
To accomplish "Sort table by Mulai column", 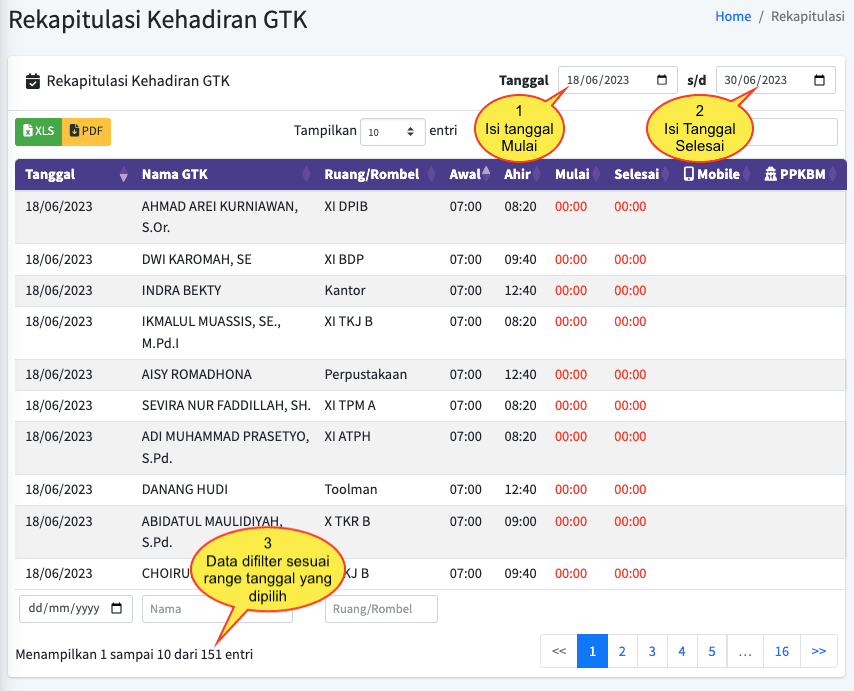I will click(576, 174).
